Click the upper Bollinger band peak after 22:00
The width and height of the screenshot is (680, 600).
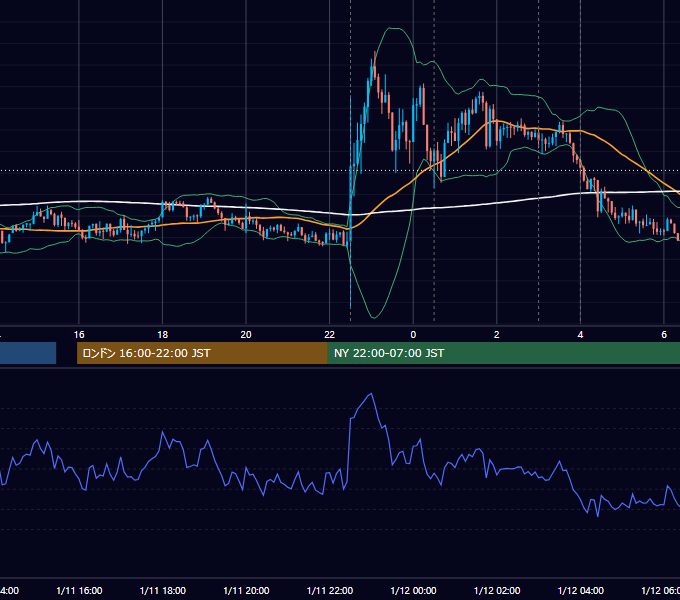tap(392, 28)
